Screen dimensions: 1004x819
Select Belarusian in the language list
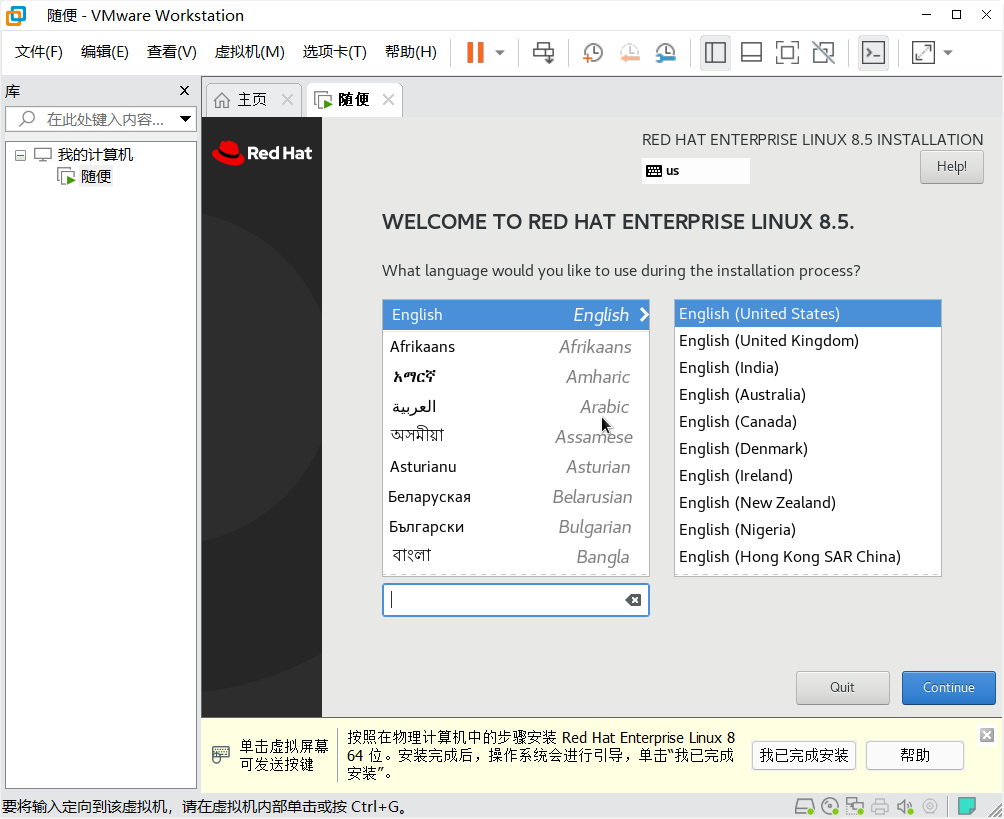(515, 497)
